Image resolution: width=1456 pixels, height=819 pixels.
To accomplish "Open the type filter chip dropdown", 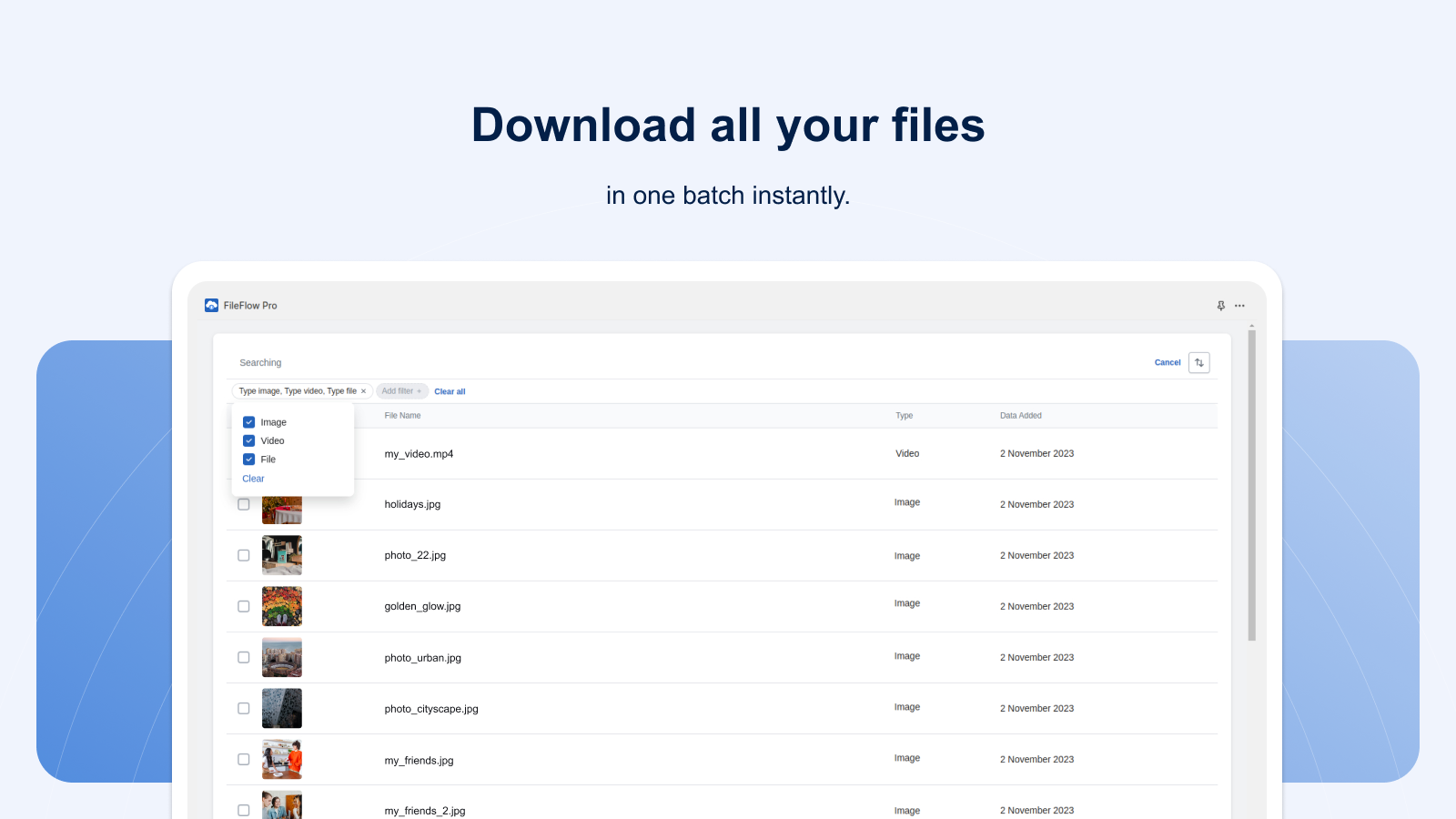I will click(x=298, y=390).
